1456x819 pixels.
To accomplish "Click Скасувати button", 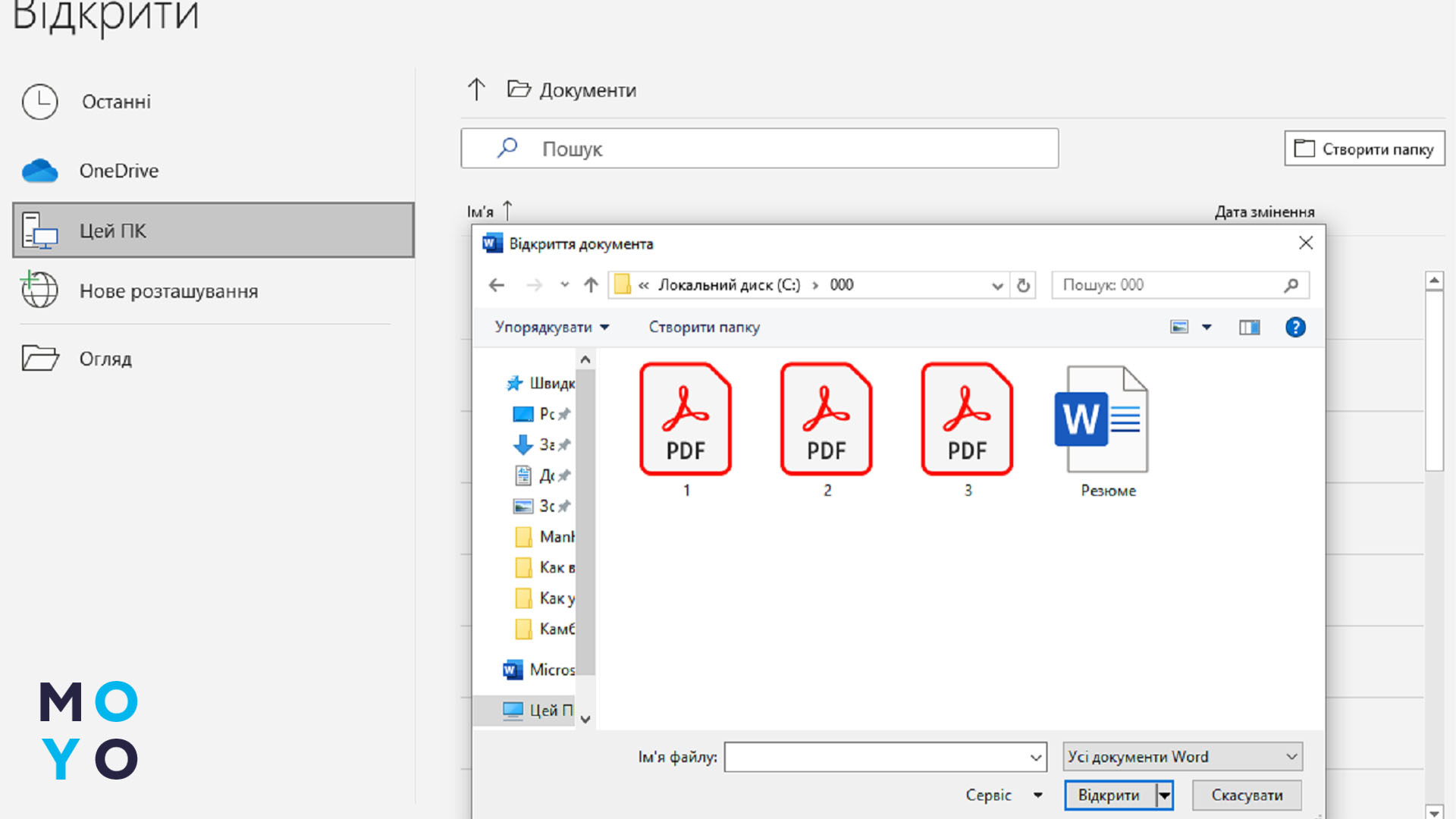I will 1246,795.
